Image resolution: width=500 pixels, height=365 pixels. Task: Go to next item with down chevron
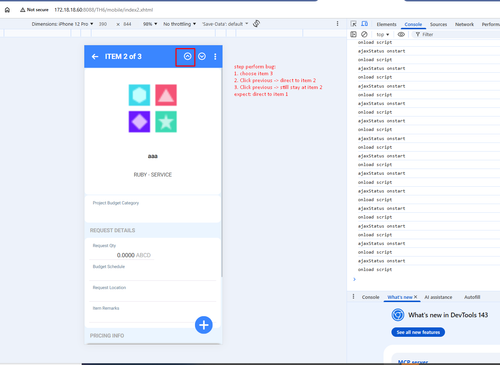click(x=202, y=56)
